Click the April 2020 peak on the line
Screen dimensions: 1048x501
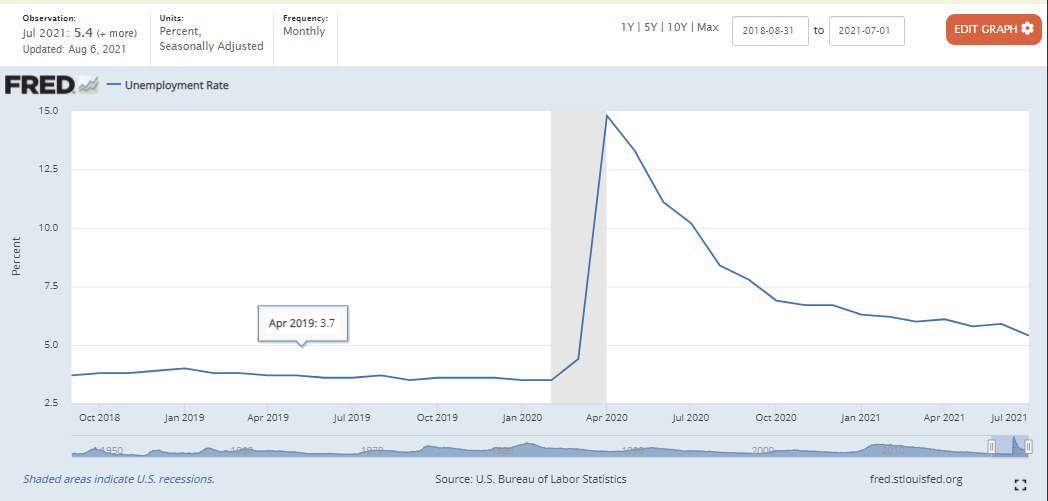pos(606,115)
